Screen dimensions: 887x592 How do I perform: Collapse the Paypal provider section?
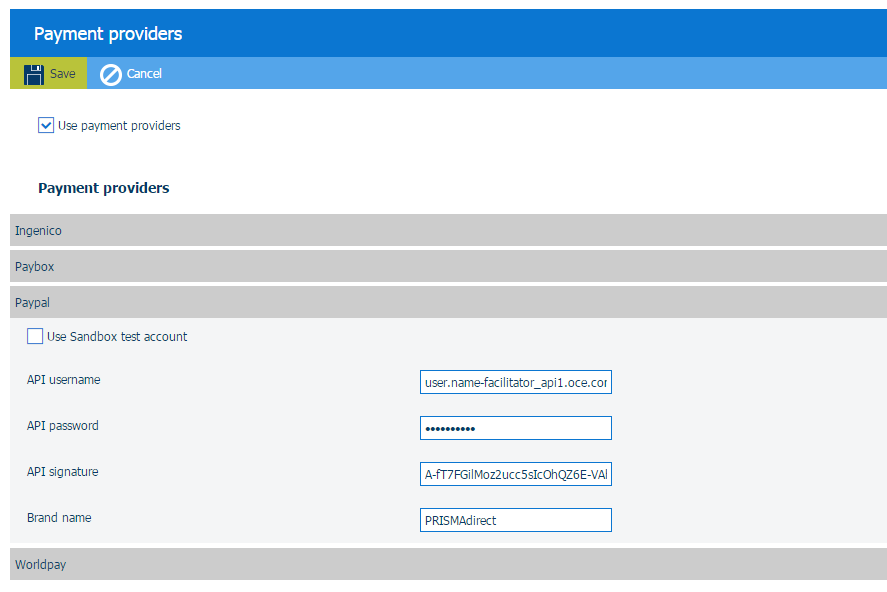(x=448, y=302)
